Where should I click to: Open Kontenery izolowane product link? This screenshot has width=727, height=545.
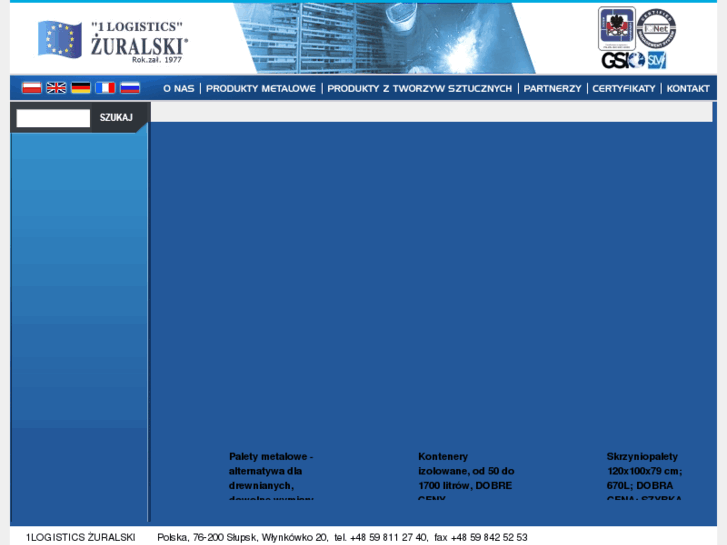466,476
